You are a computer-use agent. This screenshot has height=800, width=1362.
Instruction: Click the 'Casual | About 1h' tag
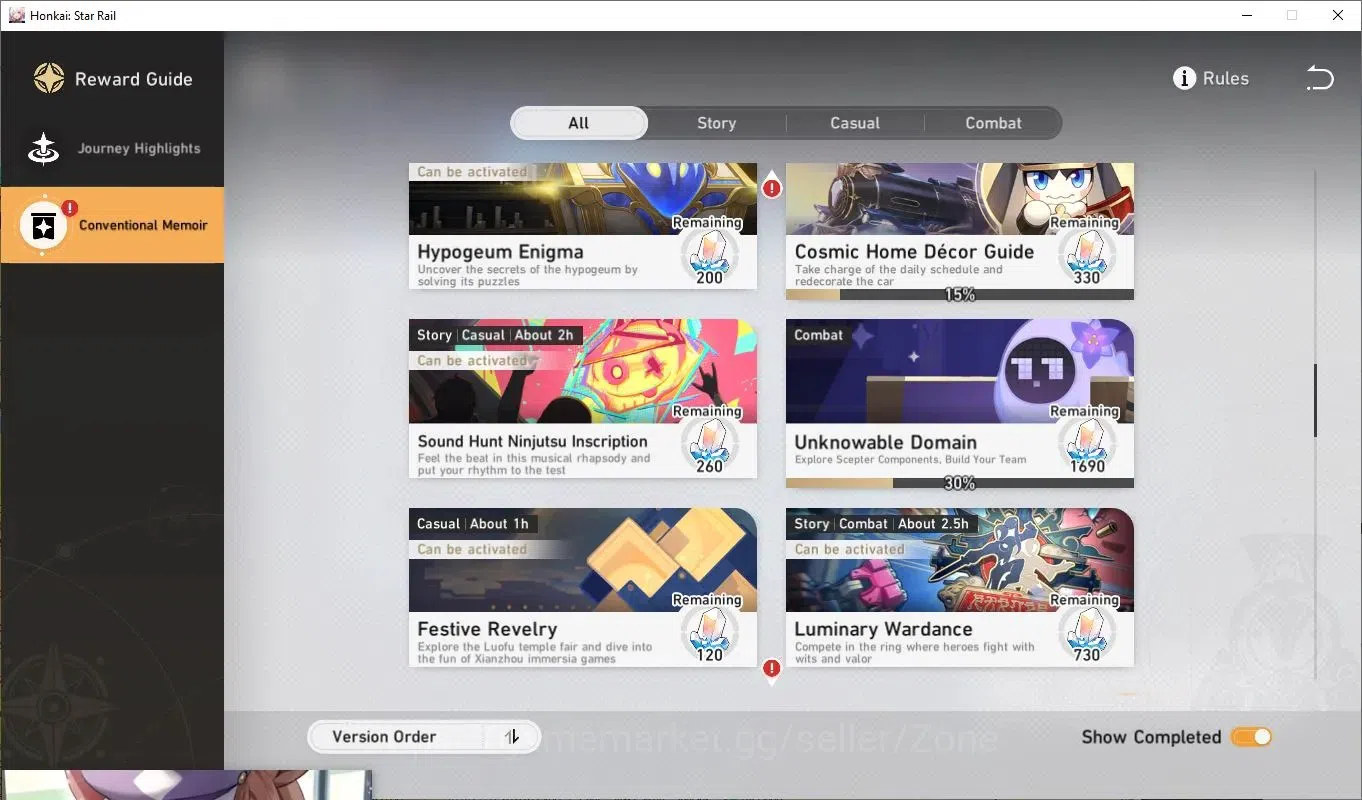[472, 524]
